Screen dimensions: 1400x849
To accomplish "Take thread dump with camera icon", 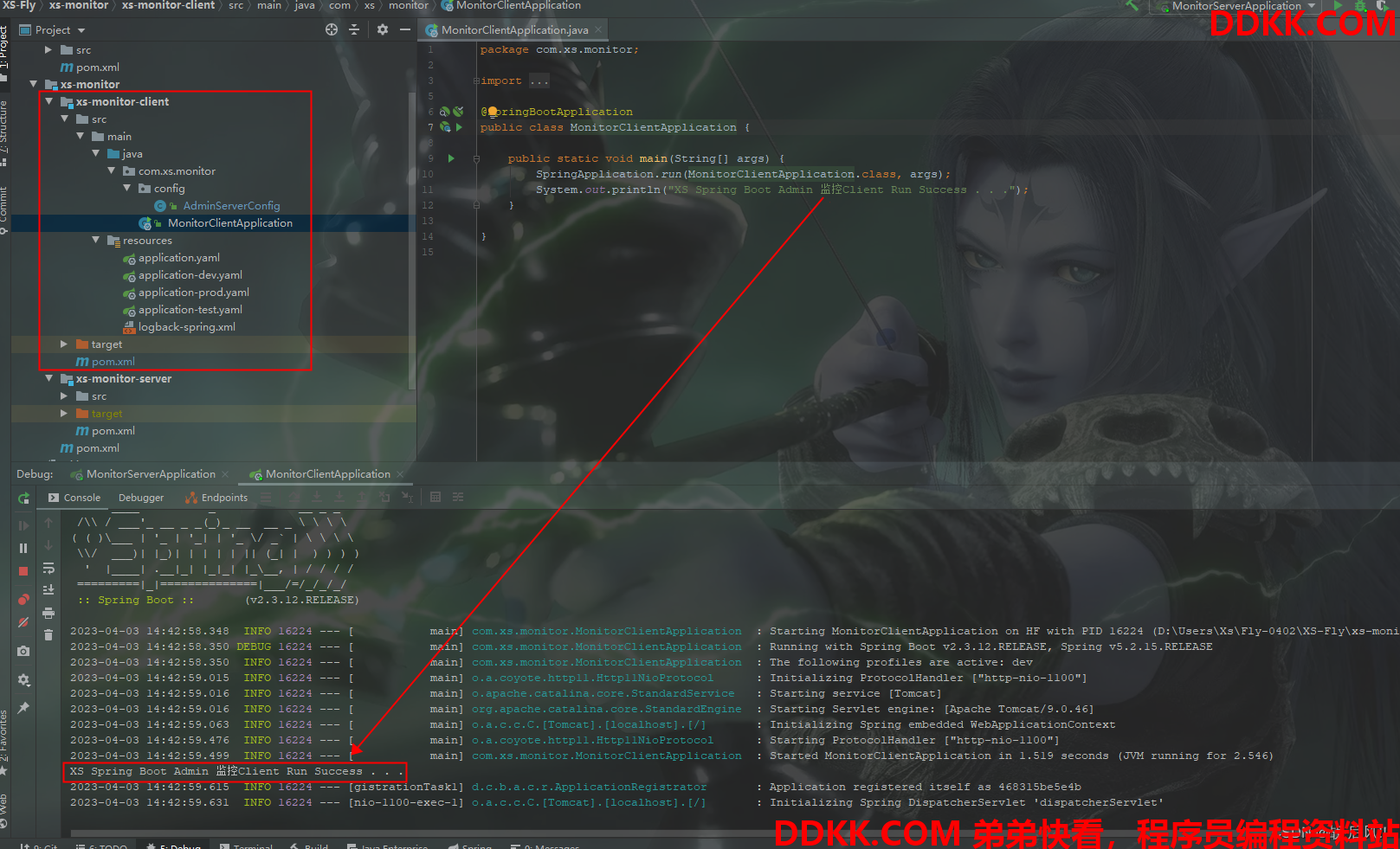I will 23,651.
